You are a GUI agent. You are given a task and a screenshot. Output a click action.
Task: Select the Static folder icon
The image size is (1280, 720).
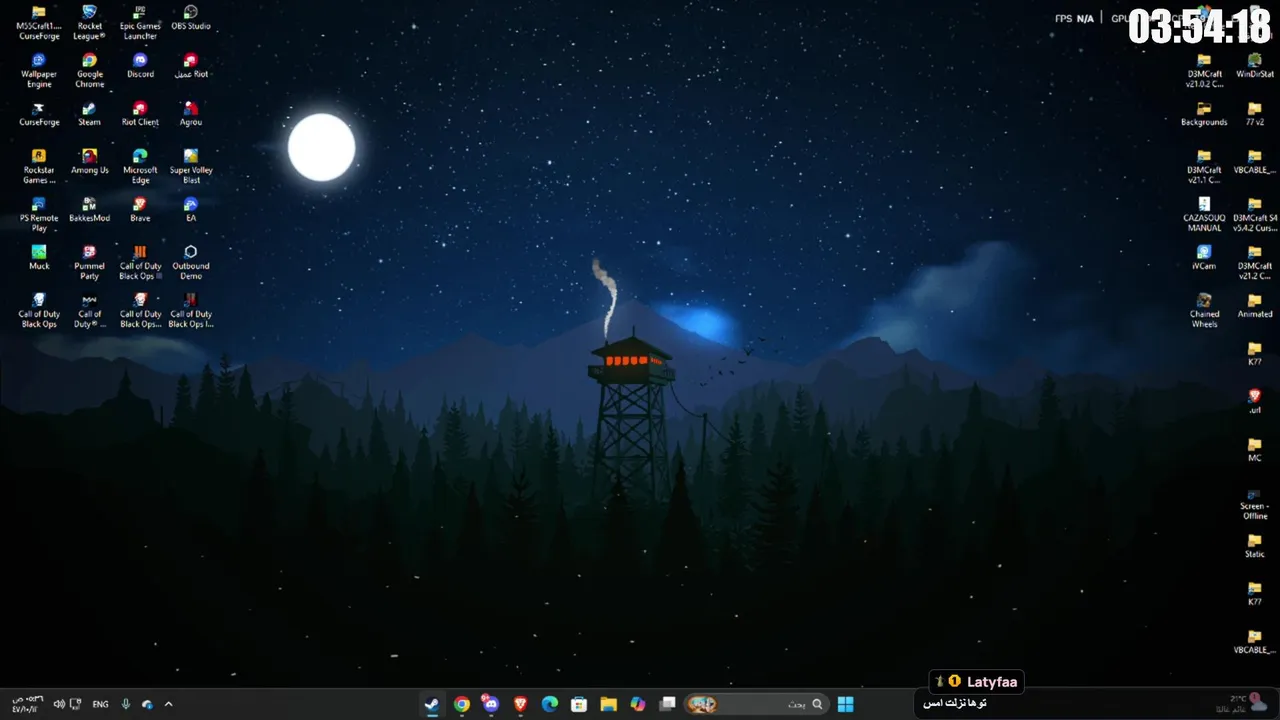point(1254,547)
